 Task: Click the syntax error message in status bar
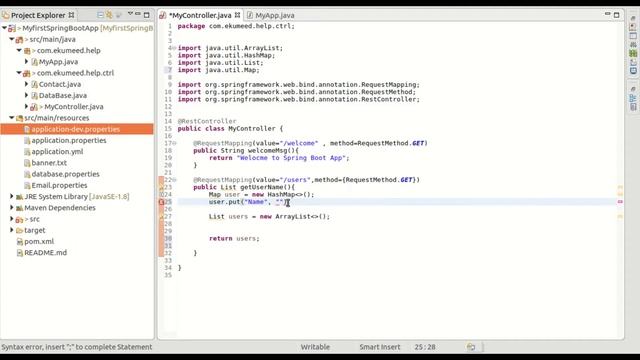coord(77,347)
